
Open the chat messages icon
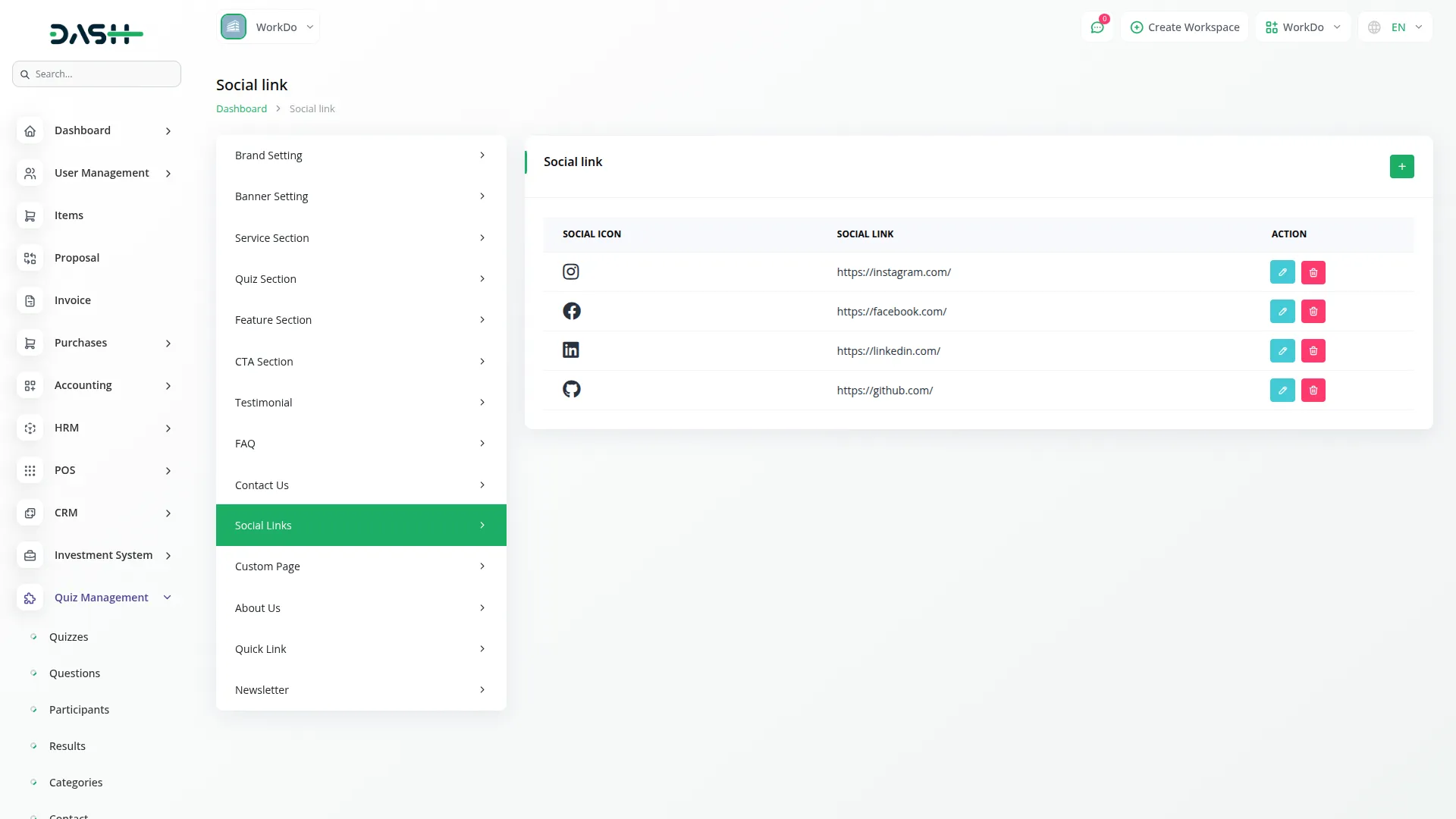pos(1097,27)
